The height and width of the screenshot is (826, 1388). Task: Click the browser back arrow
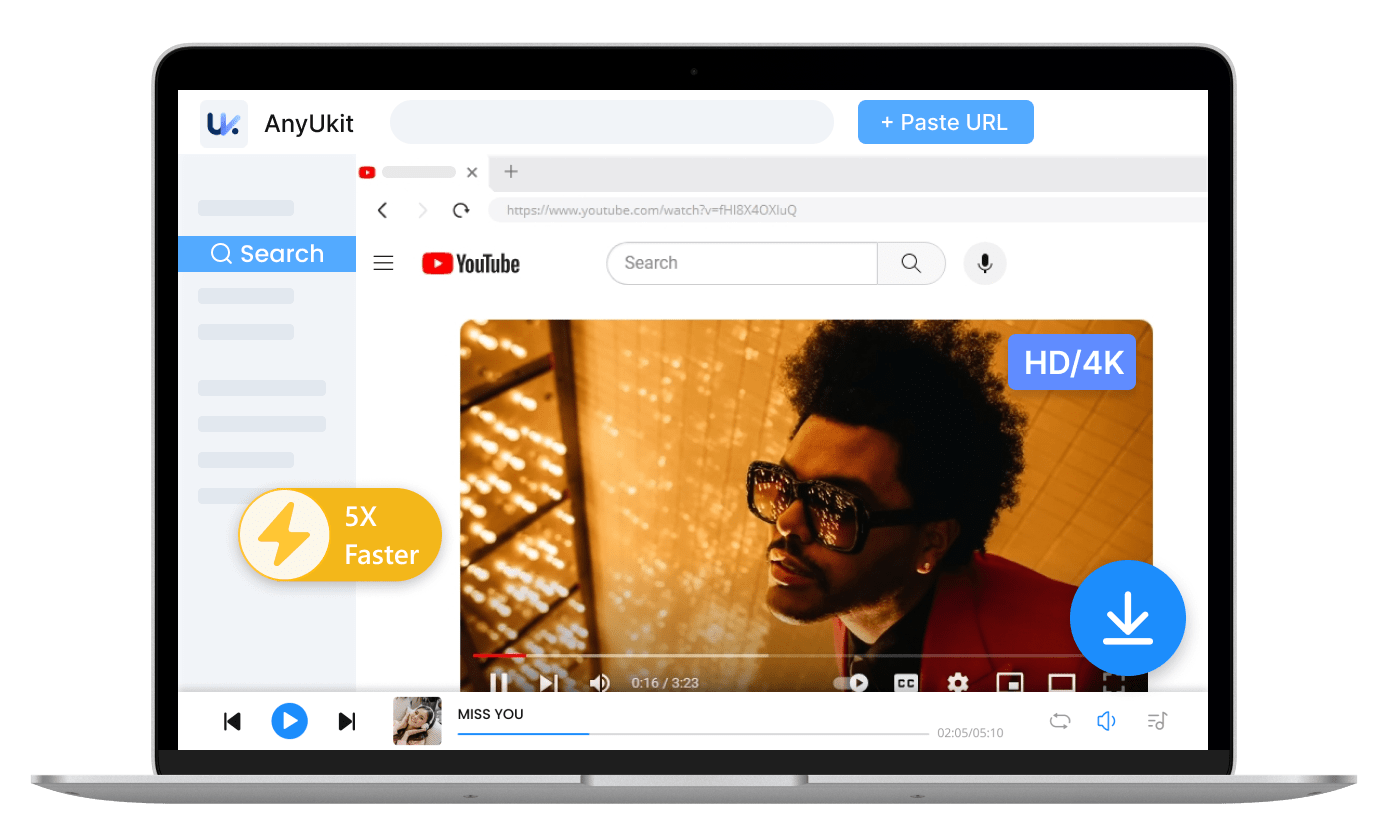(383, 210)
